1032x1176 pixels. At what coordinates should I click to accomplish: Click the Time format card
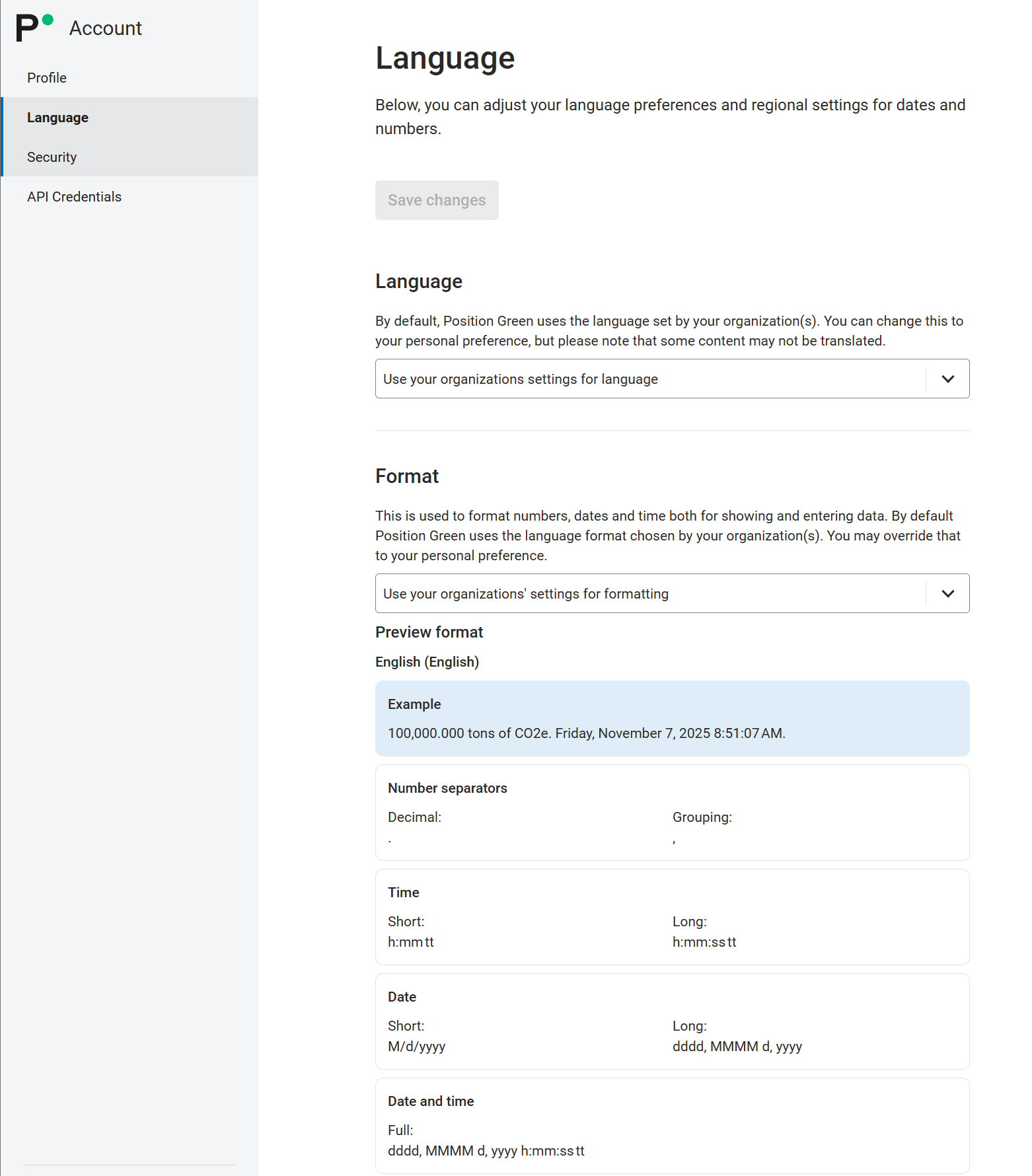[672, 917]
